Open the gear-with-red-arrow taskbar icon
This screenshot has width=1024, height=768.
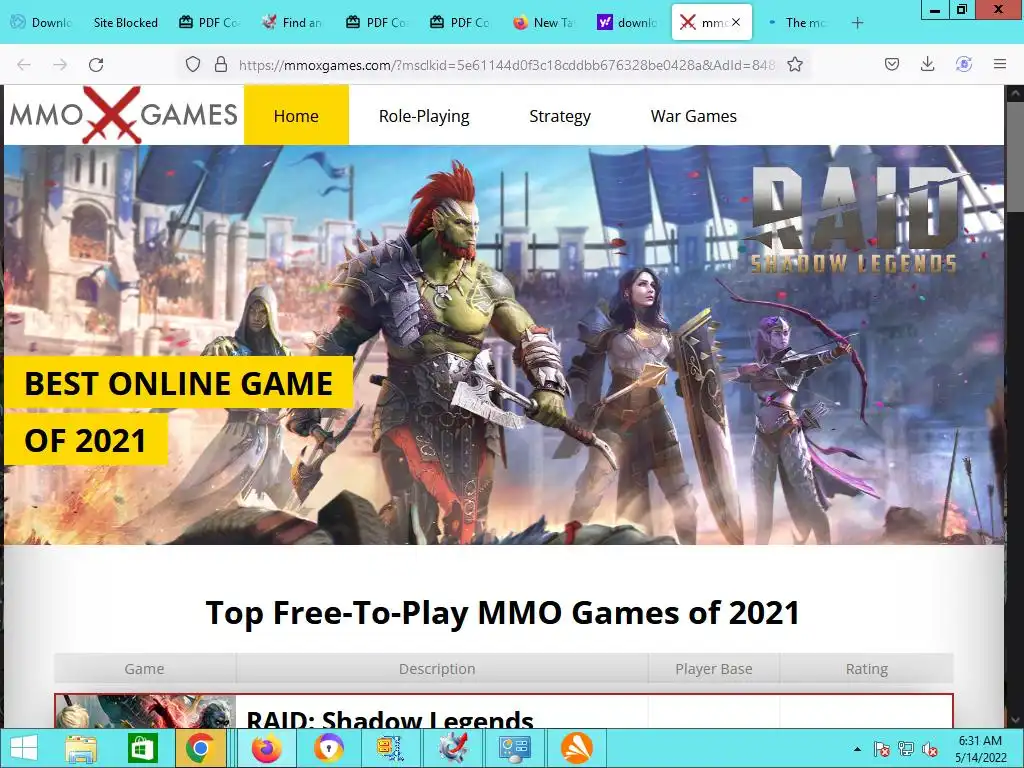[x=453, y=748]
